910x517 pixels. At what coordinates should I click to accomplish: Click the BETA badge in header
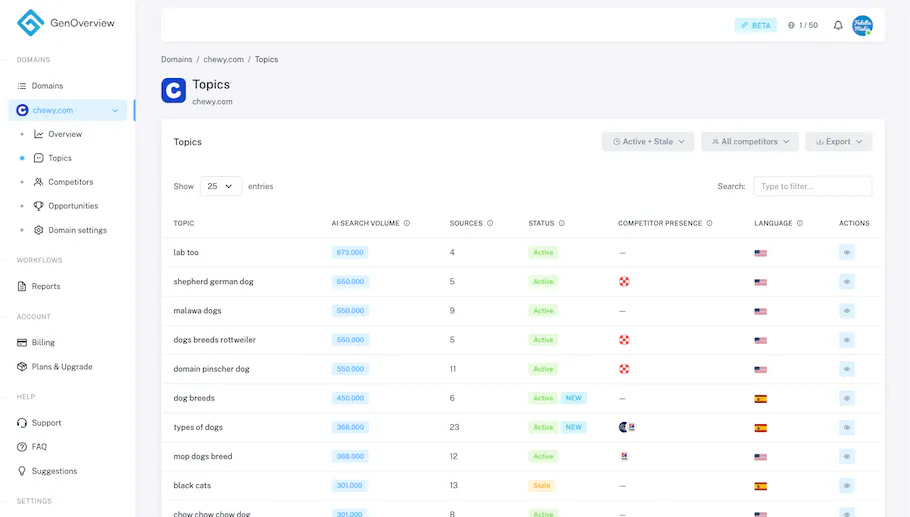756,26
